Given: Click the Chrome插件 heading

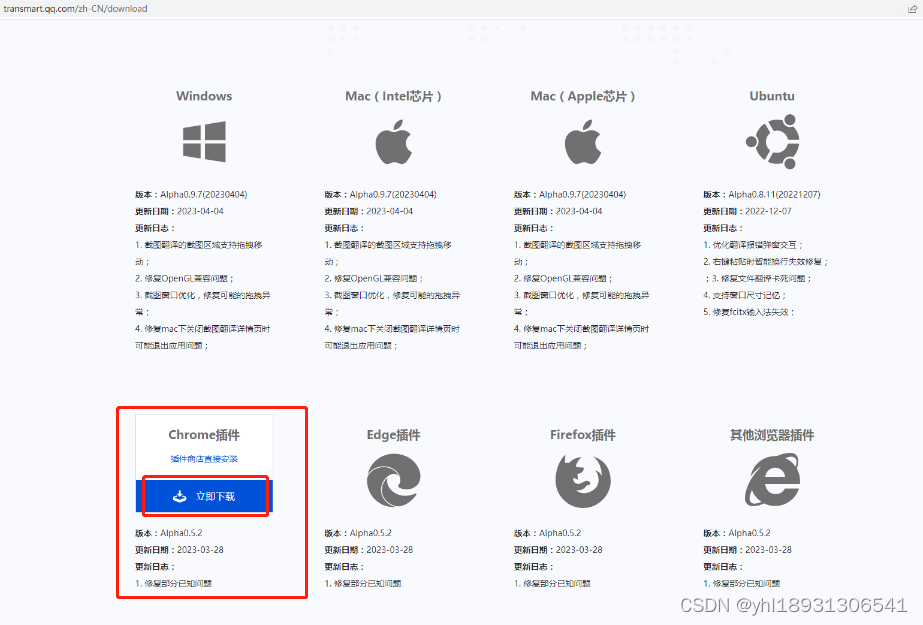Looking at the screenshot, I should click(204, 435).
